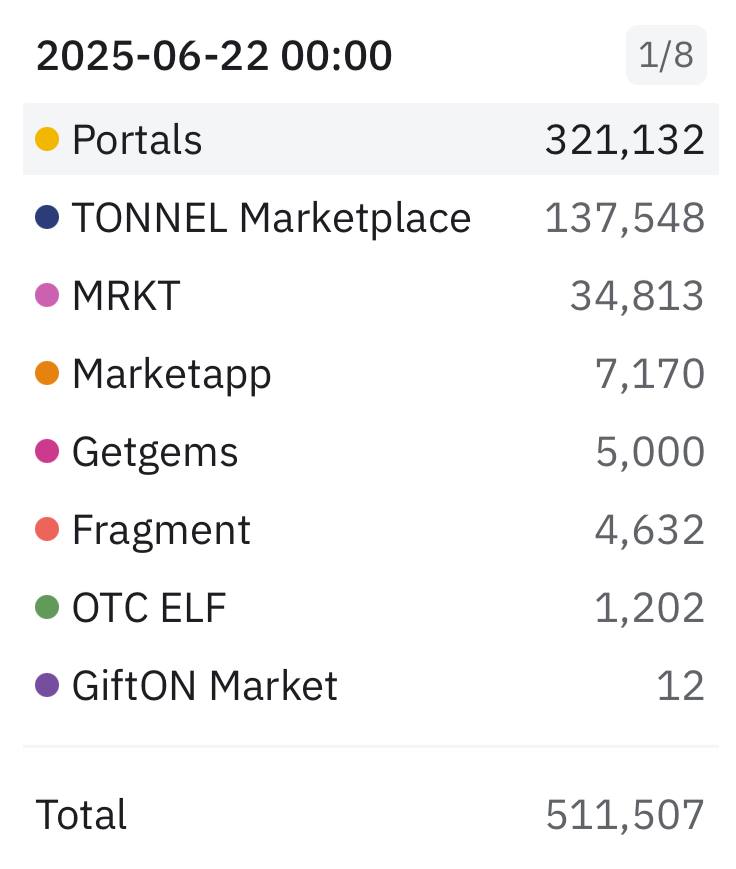Image resolution: width=736 pixels, height=869 pixels.
Task: Click the purple GiftON Market dot
Action: click(x=47, y=685)
